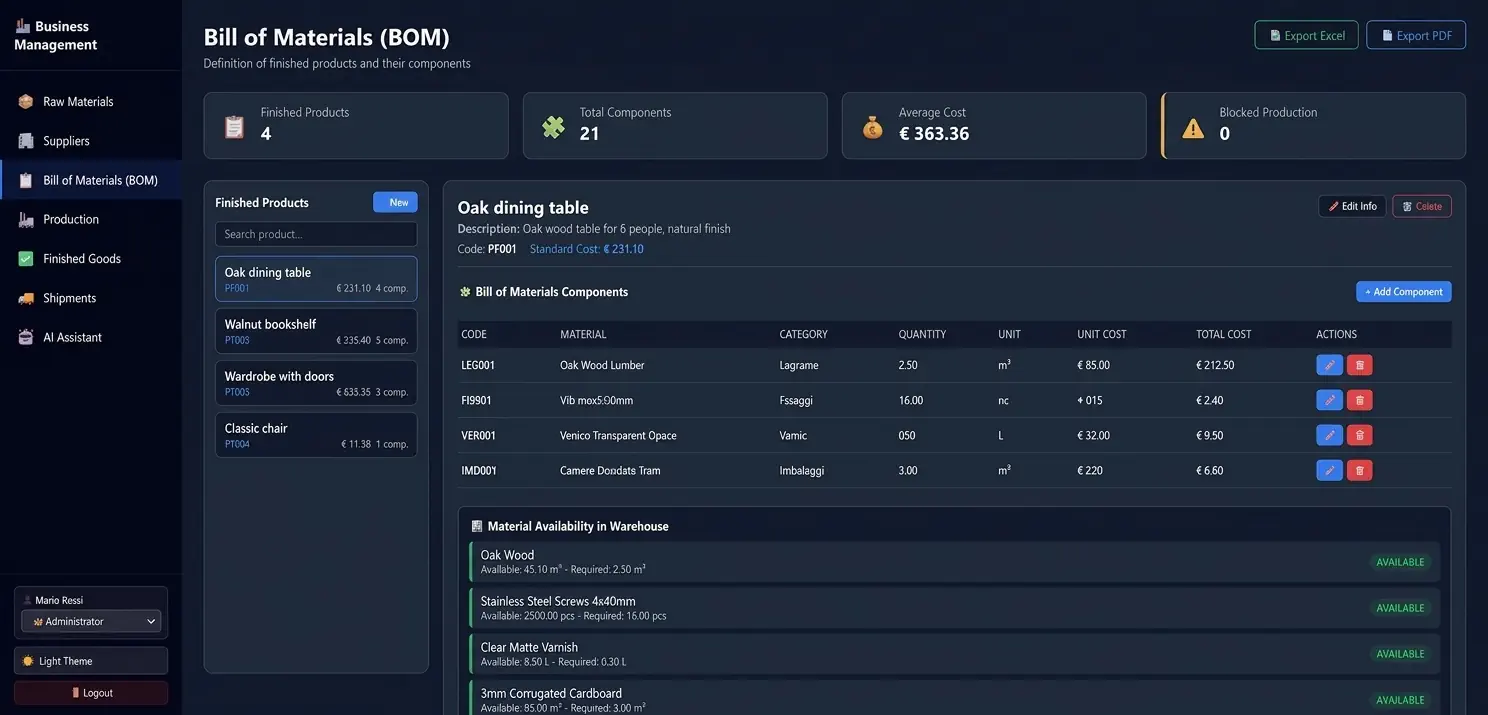Select the Classic chair product

pos(316,435)
